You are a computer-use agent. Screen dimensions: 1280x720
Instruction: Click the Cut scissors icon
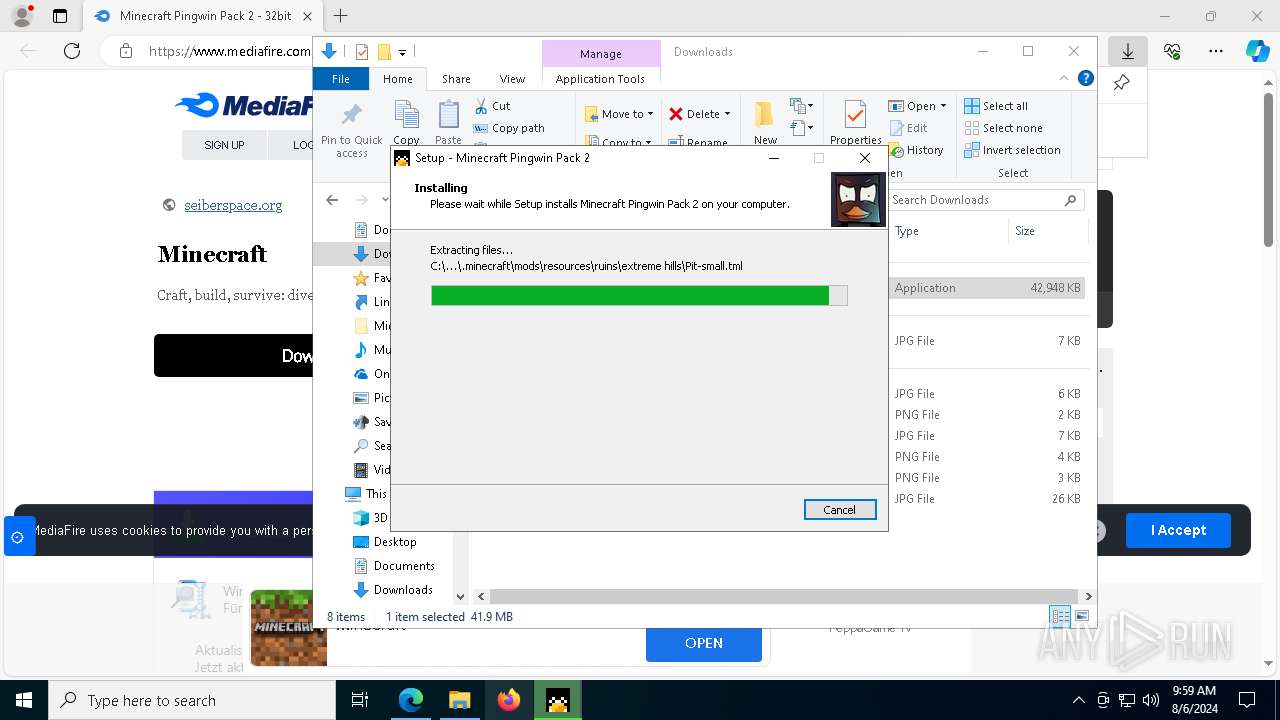point(481,105)
